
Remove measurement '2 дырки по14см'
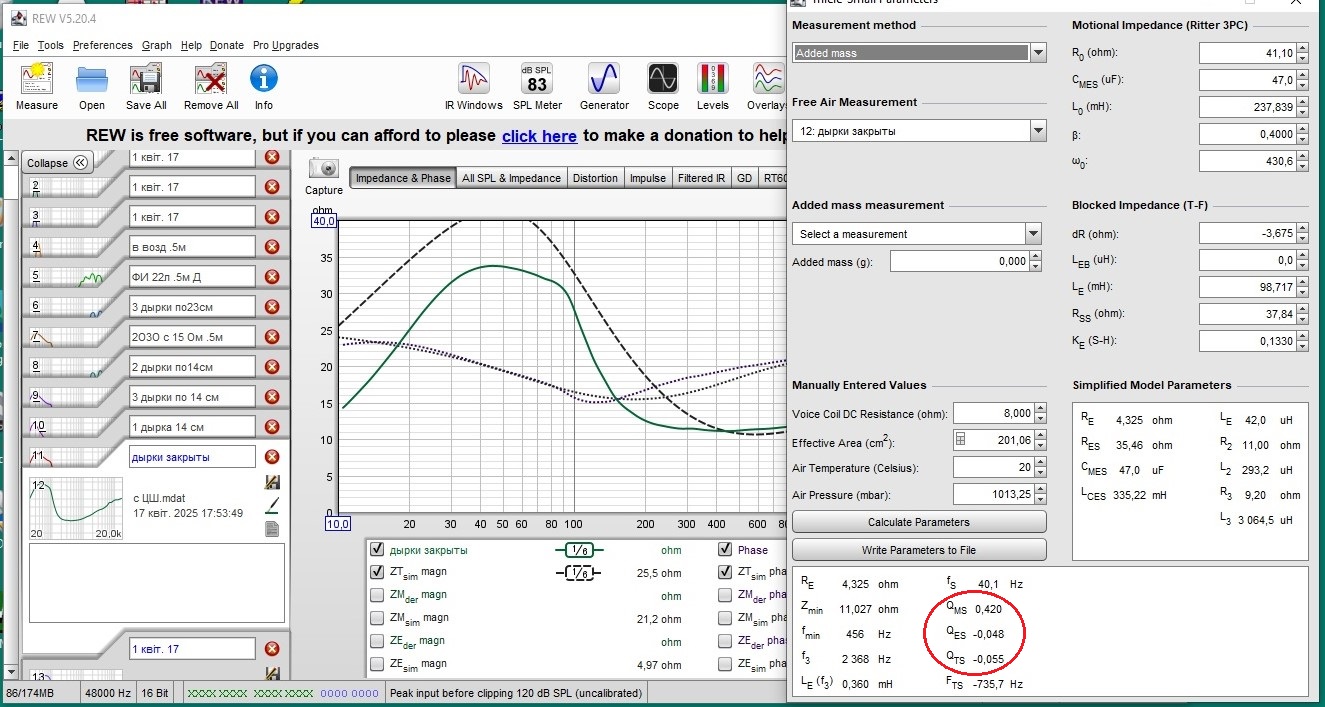pyautogui.click(x=271, y=366)
